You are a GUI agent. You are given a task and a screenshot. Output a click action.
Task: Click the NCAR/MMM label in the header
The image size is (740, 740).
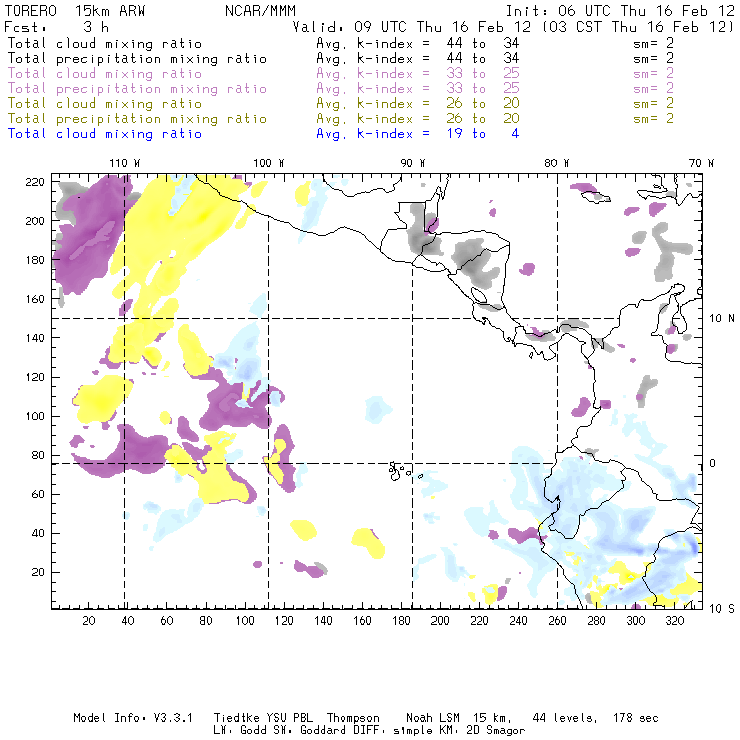pyautogui.click(x=260, y=9)
